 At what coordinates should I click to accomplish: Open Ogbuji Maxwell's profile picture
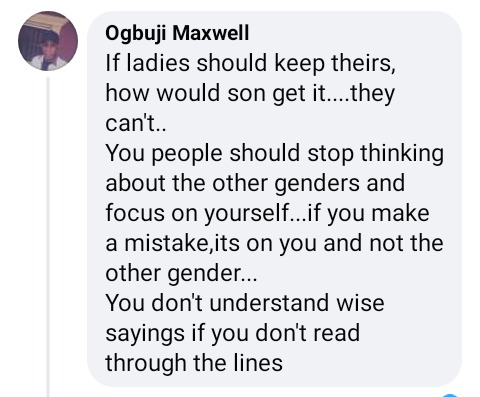(x=48, y=41)
